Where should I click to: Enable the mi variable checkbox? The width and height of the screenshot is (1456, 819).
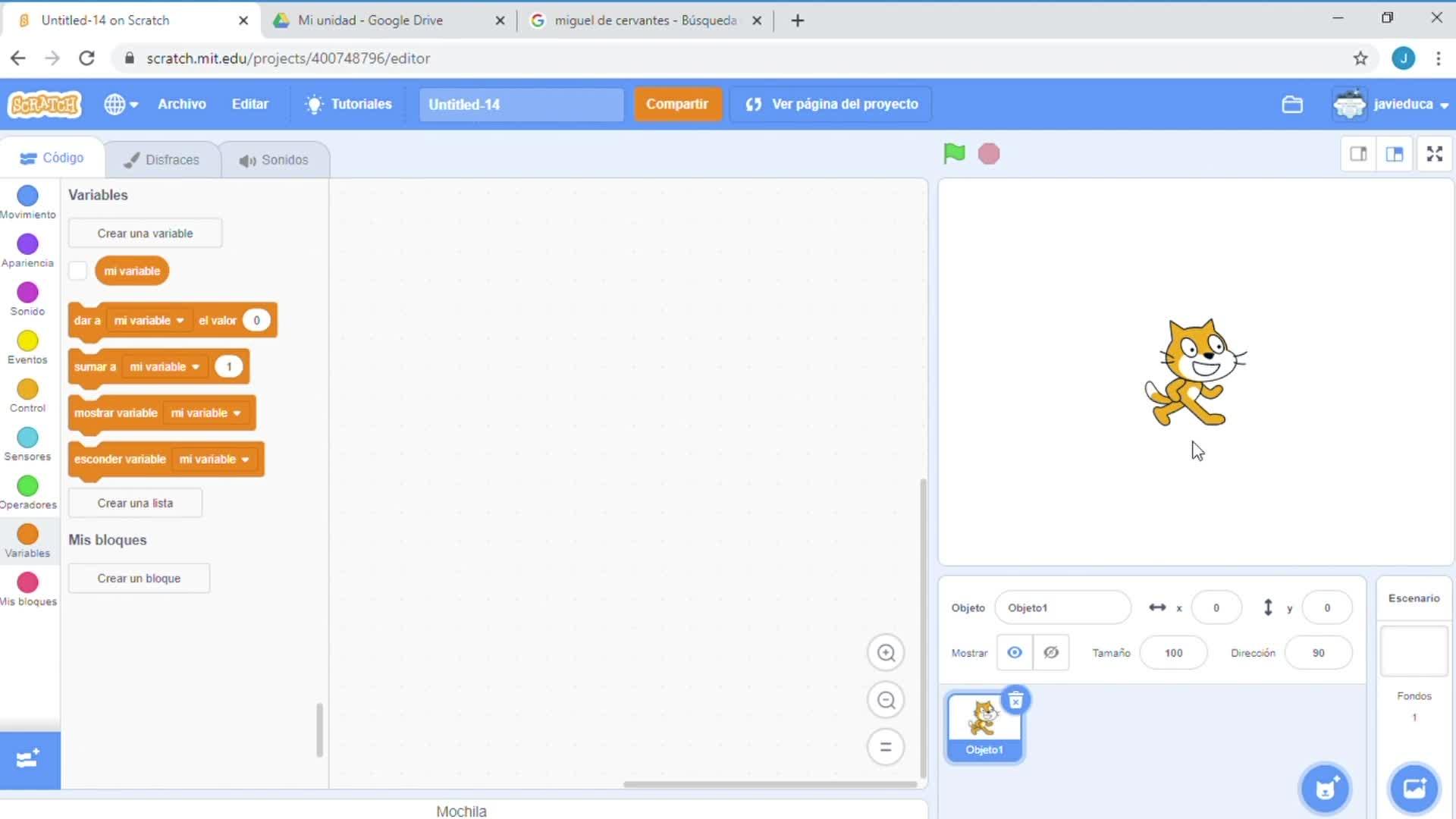click(x=78, y=271)
